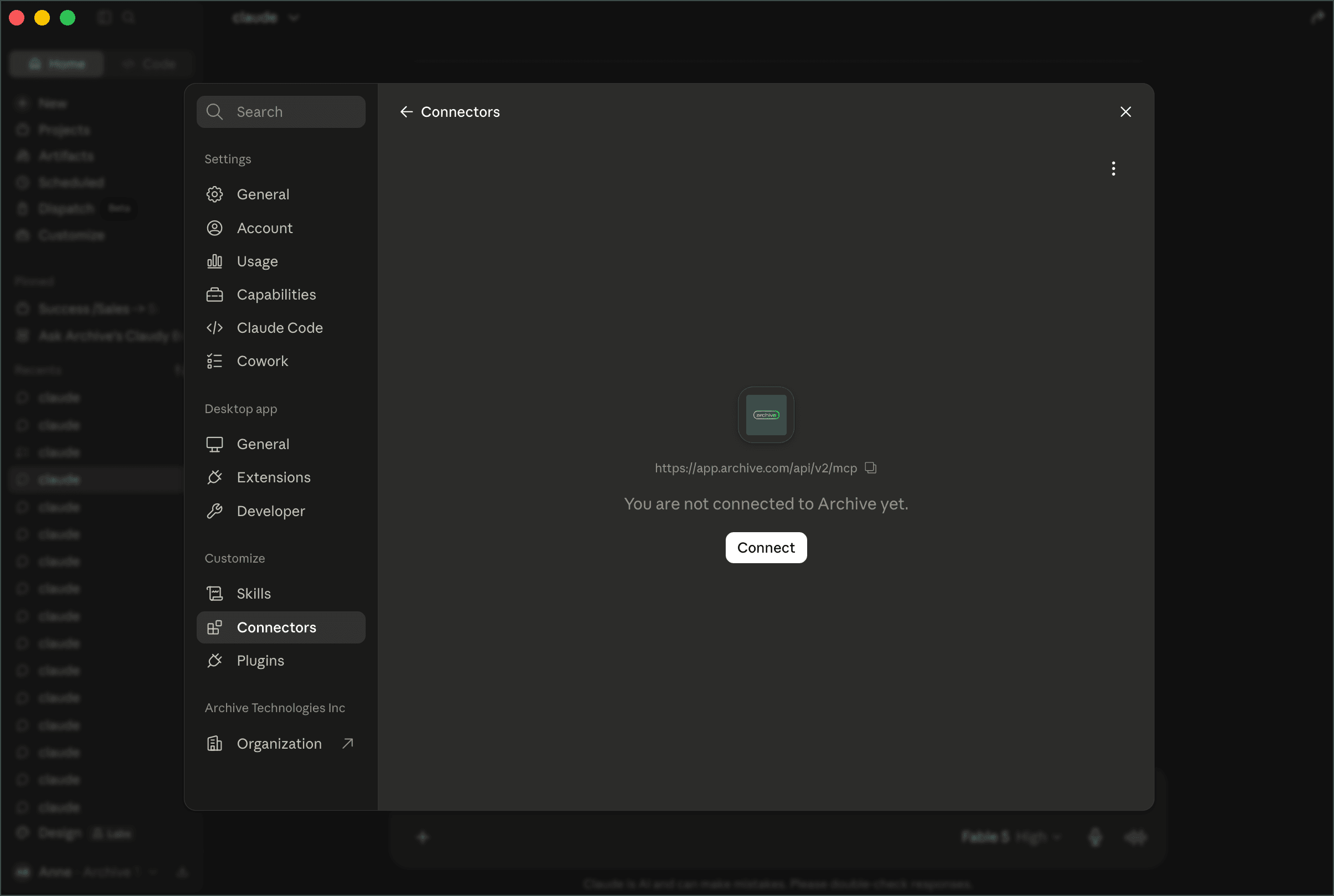The image size is (1334, 896).
Task: Copy the Archive MCP URL
Action: [x=870, y=468]
